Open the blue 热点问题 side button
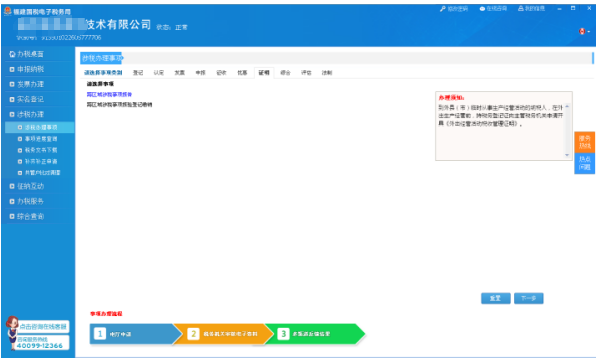The image size is (605, 360). (x=585, y=163)
